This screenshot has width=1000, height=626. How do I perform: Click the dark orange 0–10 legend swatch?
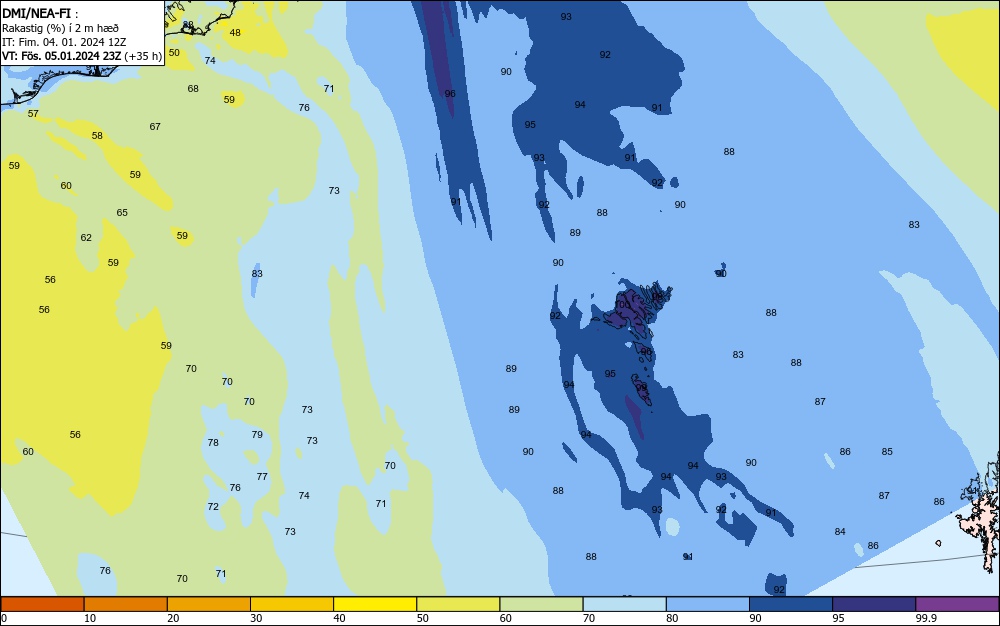[x=42, y=604]
